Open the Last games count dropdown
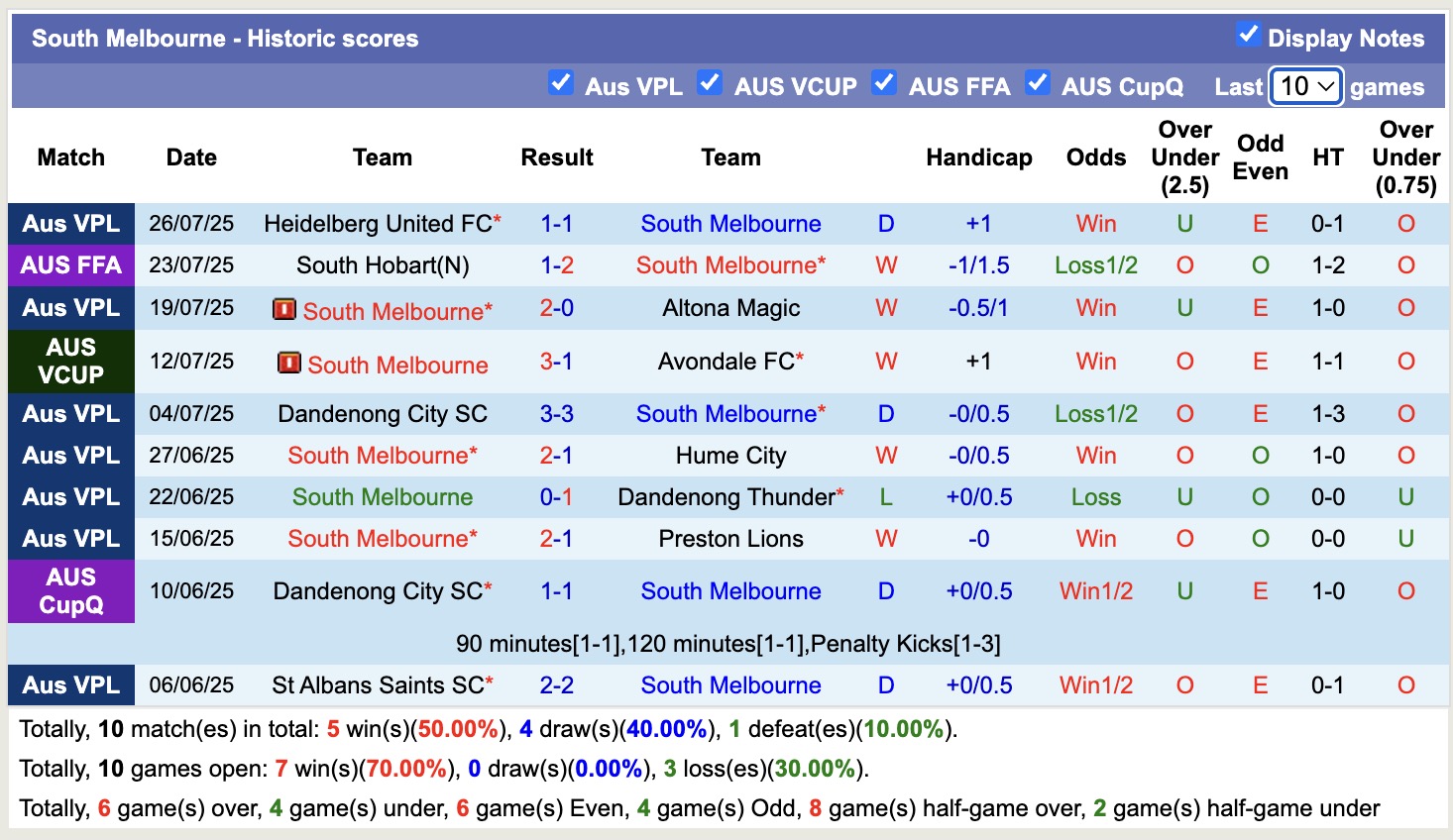 coord(1305,86)
